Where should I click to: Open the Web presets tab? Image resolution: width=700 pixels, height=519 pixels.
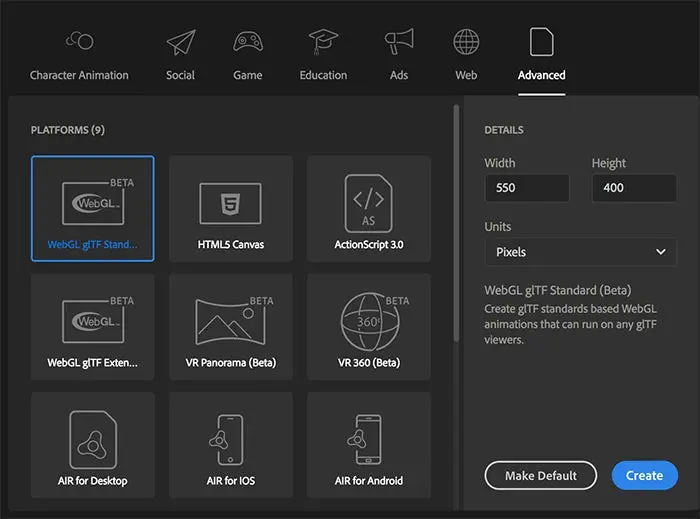pos(466,55)
